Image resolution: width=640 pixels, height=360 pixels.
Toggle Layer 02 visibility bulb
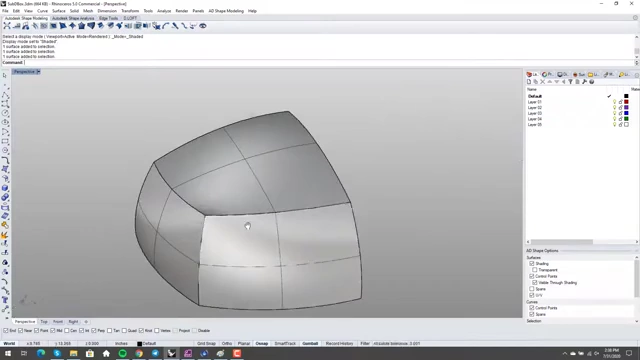click(x=614, y=107)
